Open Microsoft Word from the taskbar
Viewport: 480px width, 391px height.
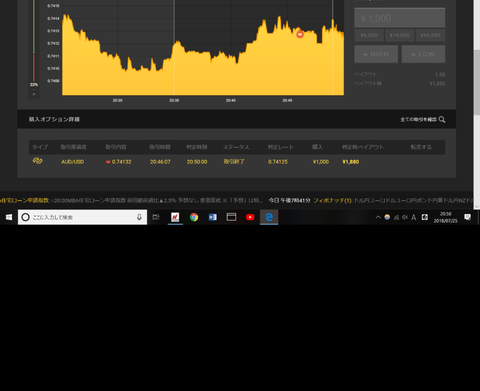tap(213, 217)
